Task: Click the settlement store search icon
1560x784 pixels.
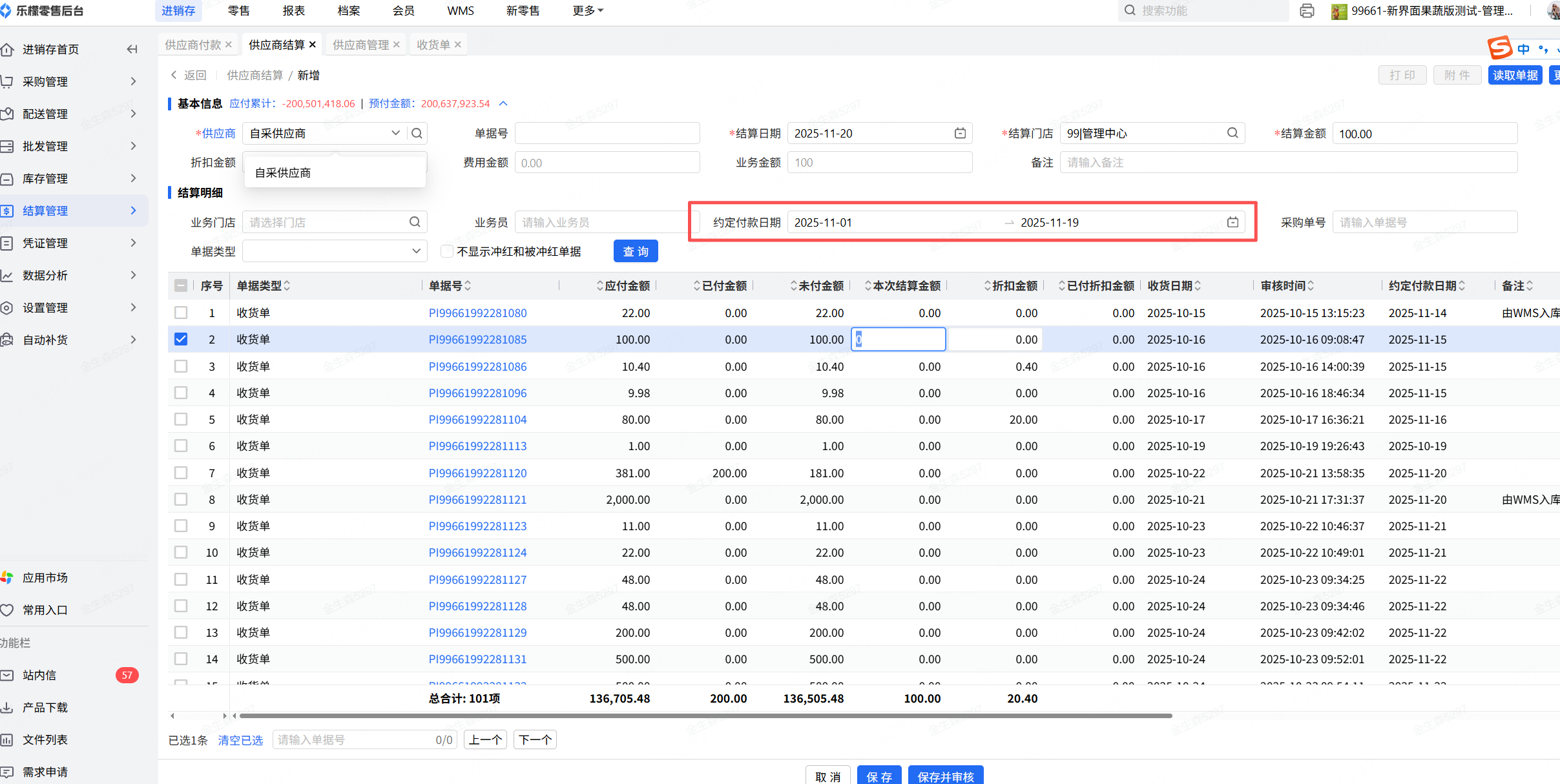Action: (x=1232, y=133)
